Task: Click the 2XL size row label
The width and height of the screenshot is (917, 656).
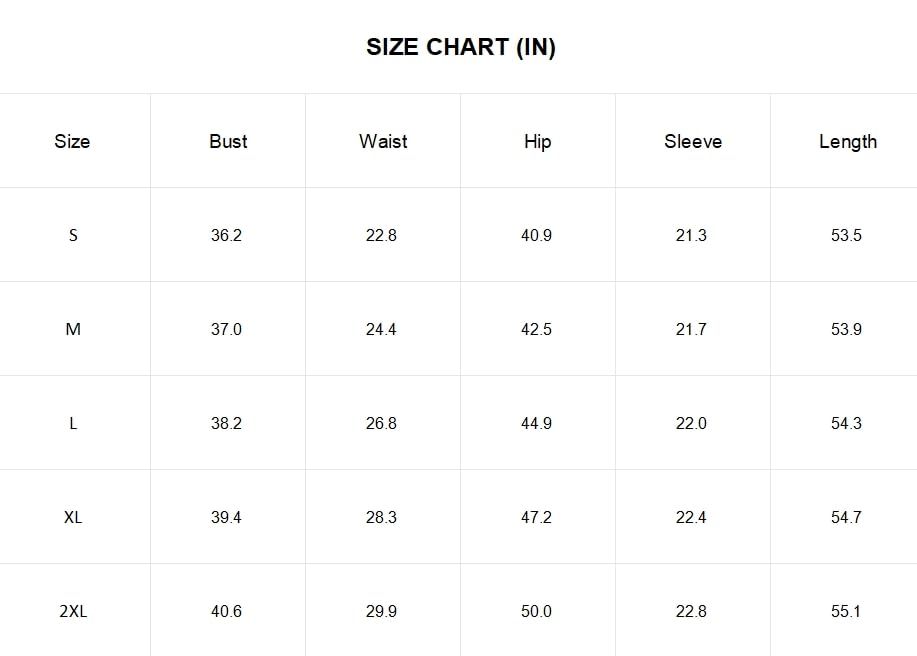Action: pos(73,612)
